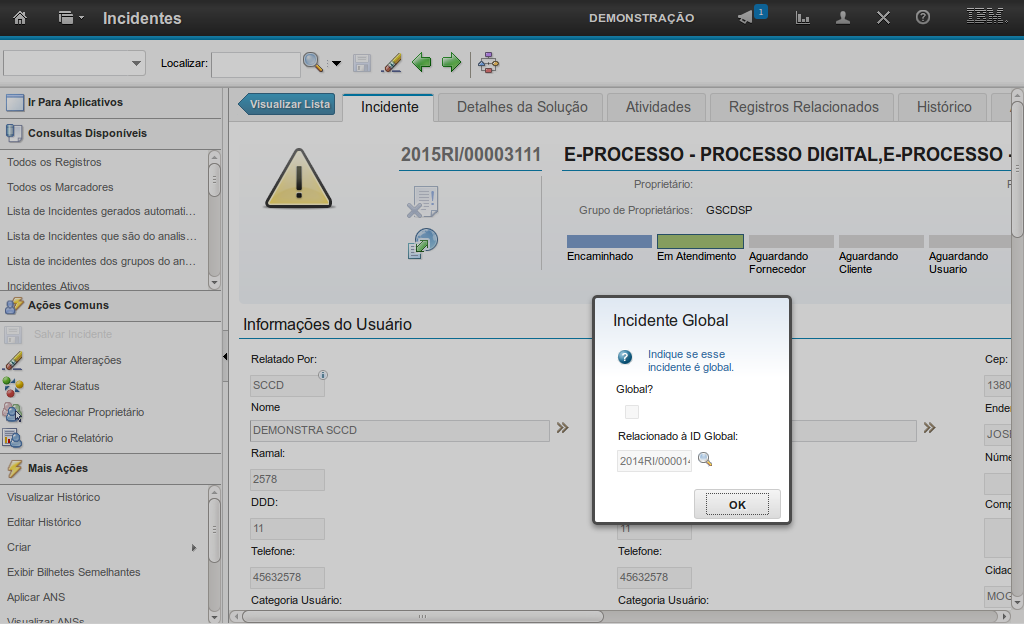1024x624 pixels.
Task: Click the workflow routing toolbar icon
Action: pyautogui.click(x=489, y=63)
